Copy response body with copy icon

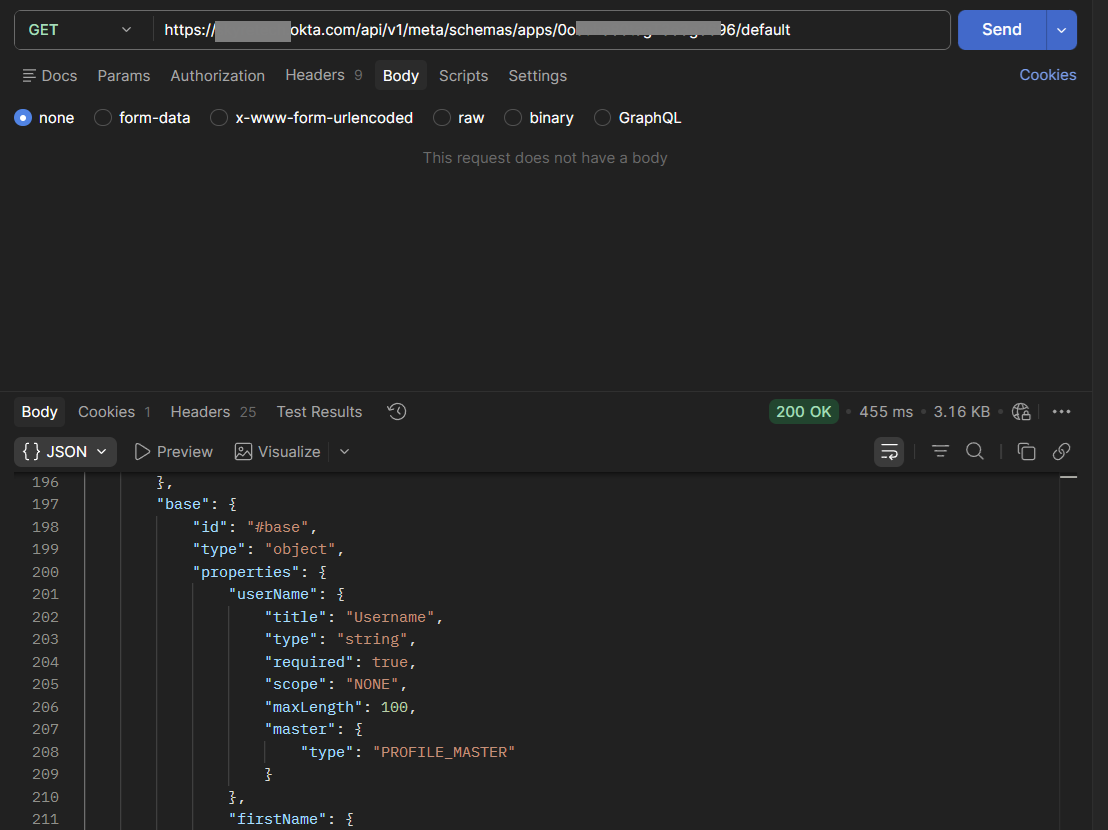tap(1026, 451)
